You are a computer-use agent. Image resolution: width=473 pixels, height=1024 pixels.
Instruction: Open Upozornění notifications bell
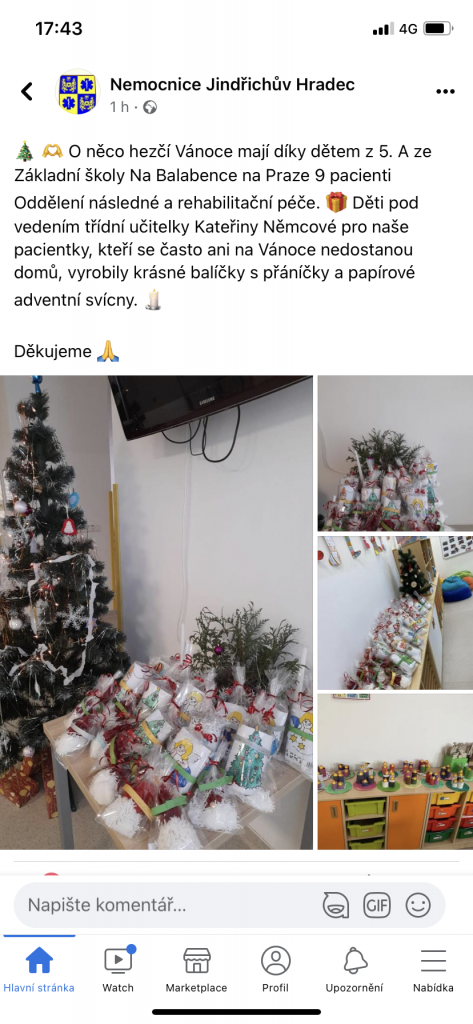point(355,969)
